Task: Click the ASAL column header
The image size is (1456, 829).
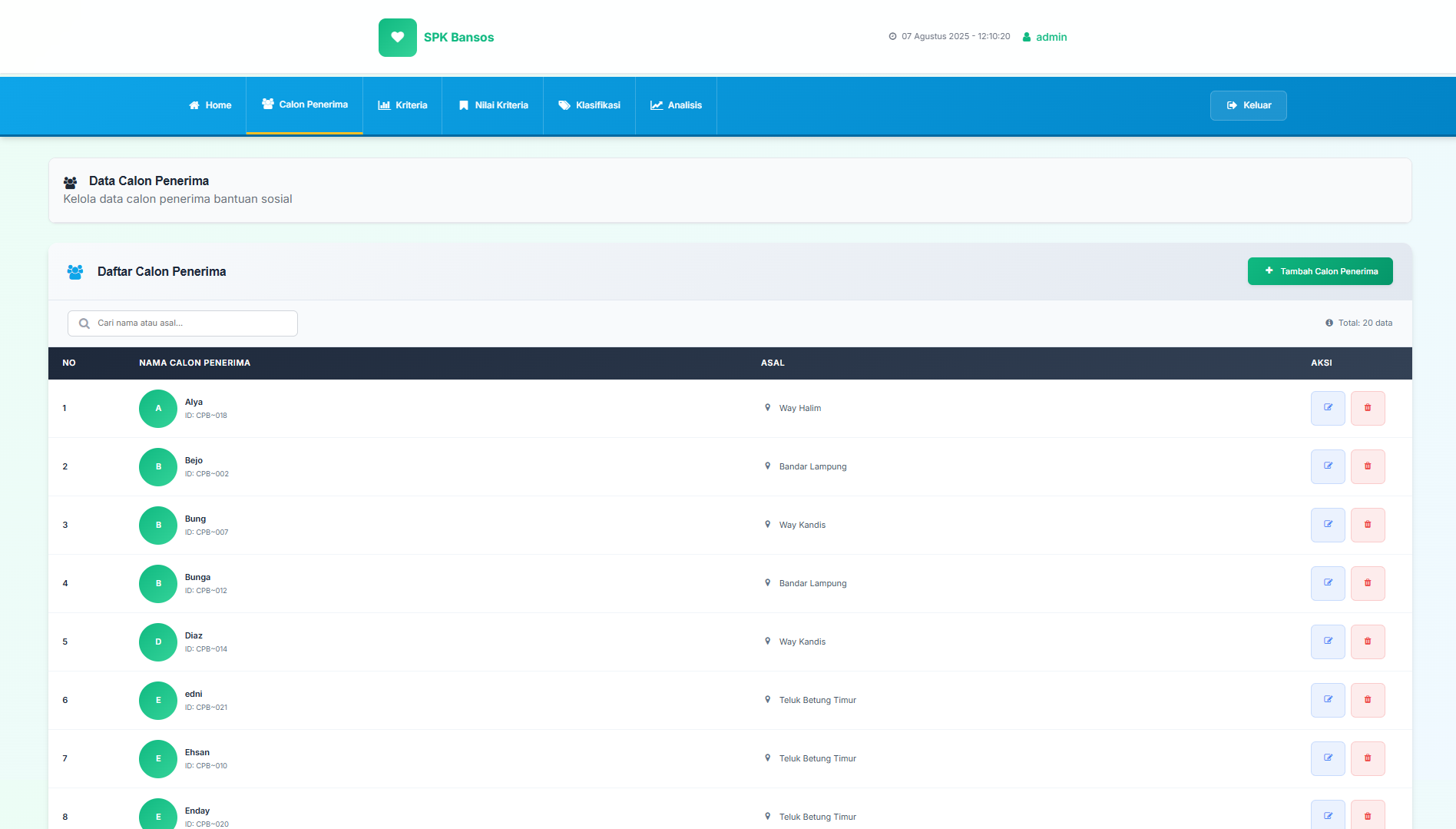Action: (773, 363)
